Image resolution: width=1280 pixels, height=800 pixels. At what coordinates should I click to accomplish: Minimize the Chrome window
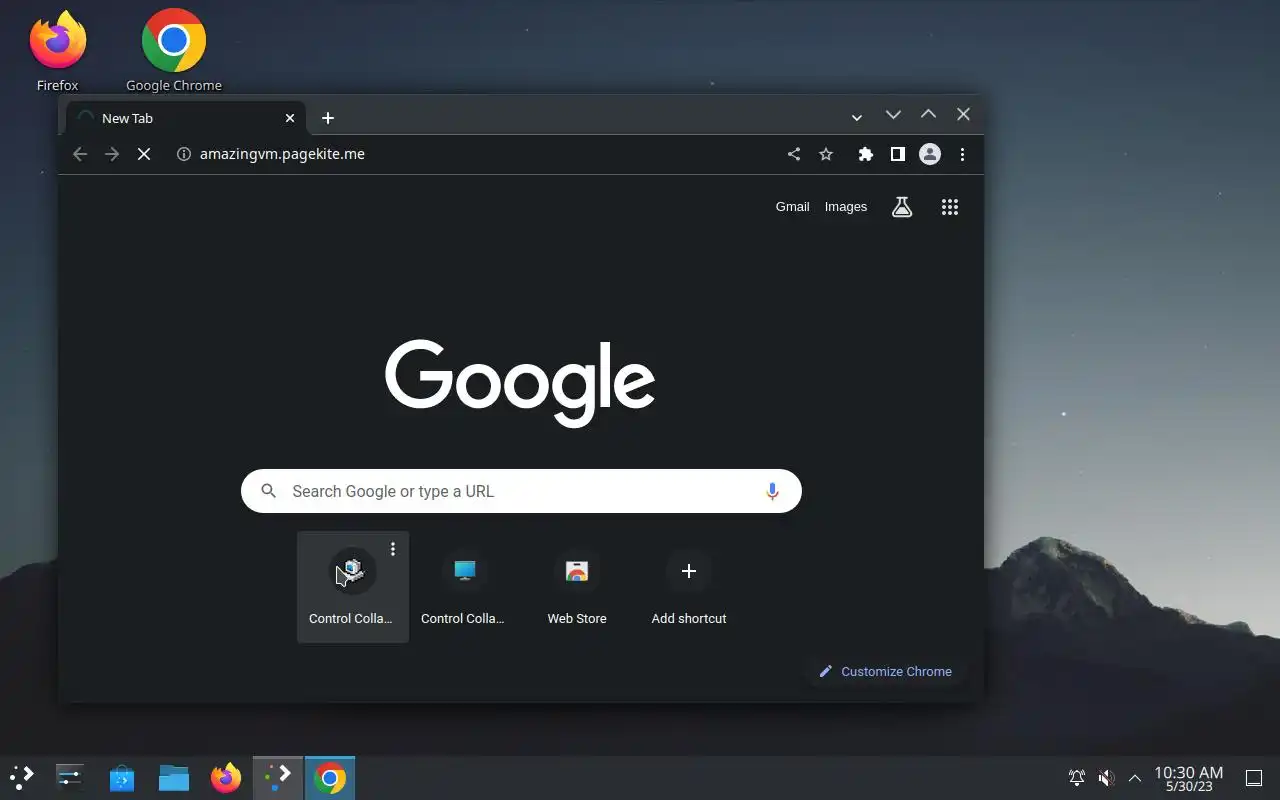point(893,114)
